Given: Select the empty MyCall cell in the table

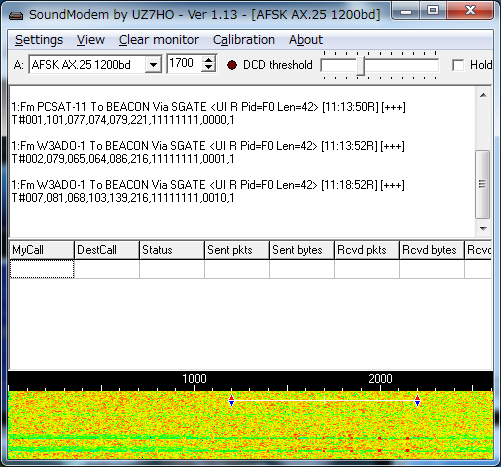Looking at the screenshot, I should [42, 269].
